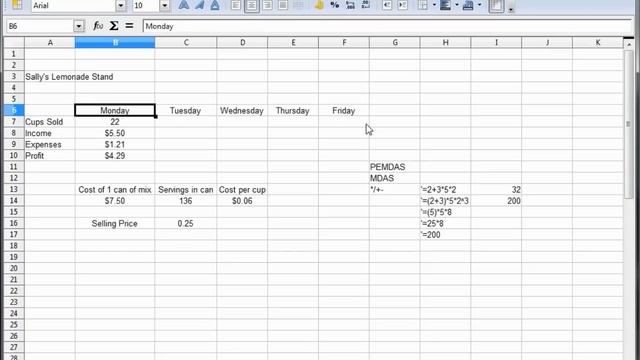Select column B header
Viewport: 640px width, 360px height.
click(x=115, y=42)
